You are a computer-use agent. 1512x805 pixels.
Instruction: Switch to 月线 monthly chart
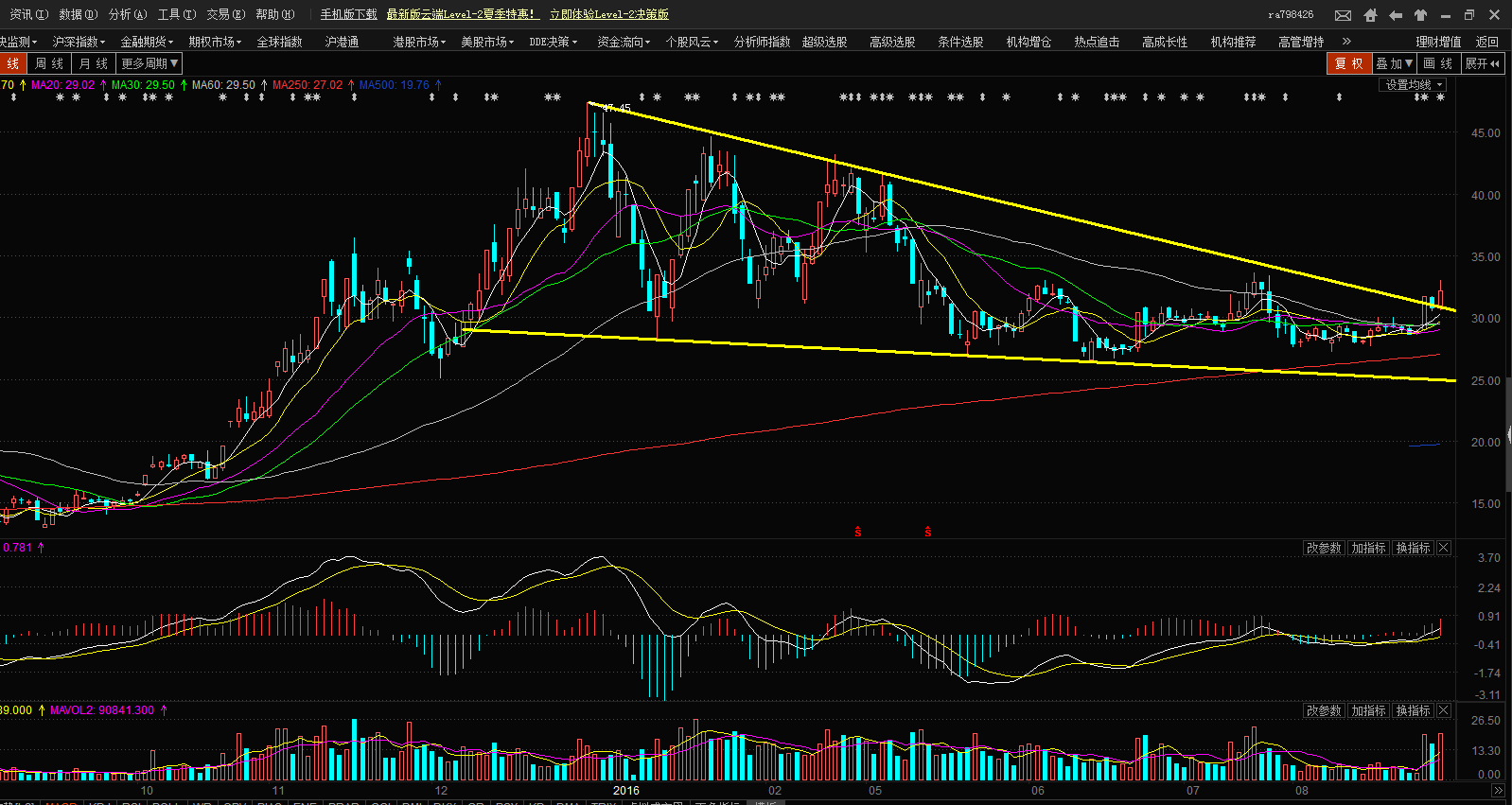point(93,63)
